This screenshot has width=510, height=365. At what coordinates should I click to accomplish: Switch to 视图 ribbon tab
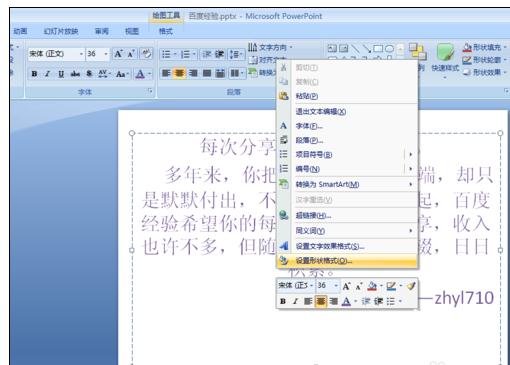tap(132, 31)
